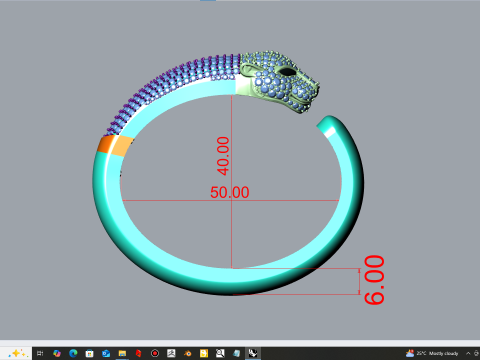Open Microsoft Edge from the taskbar
Image resolution: width=480 pixels, height=360 pixels.
click(x=73, y=353)
